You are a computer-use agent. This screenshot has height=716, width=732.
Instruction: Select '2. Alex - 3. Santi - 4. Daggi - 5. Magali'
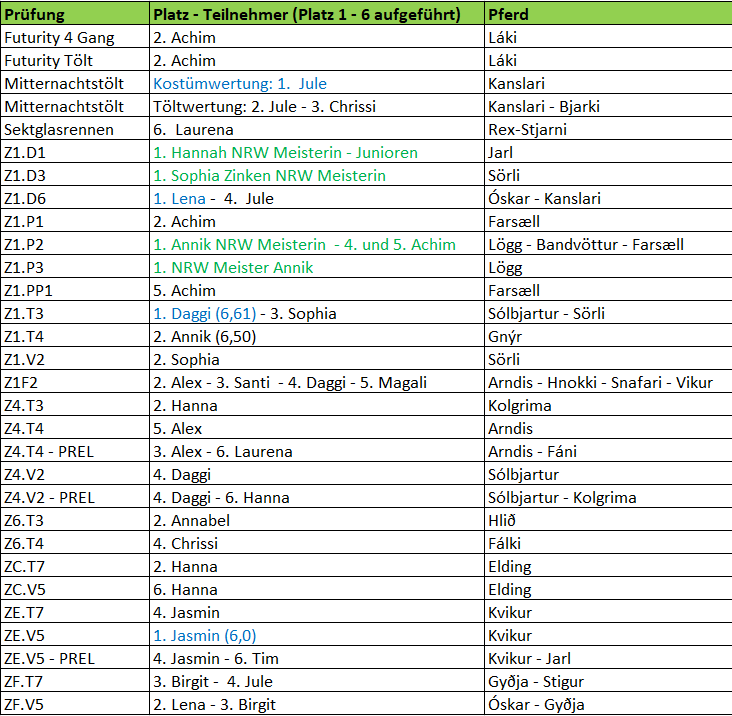(x=317, y=381)
